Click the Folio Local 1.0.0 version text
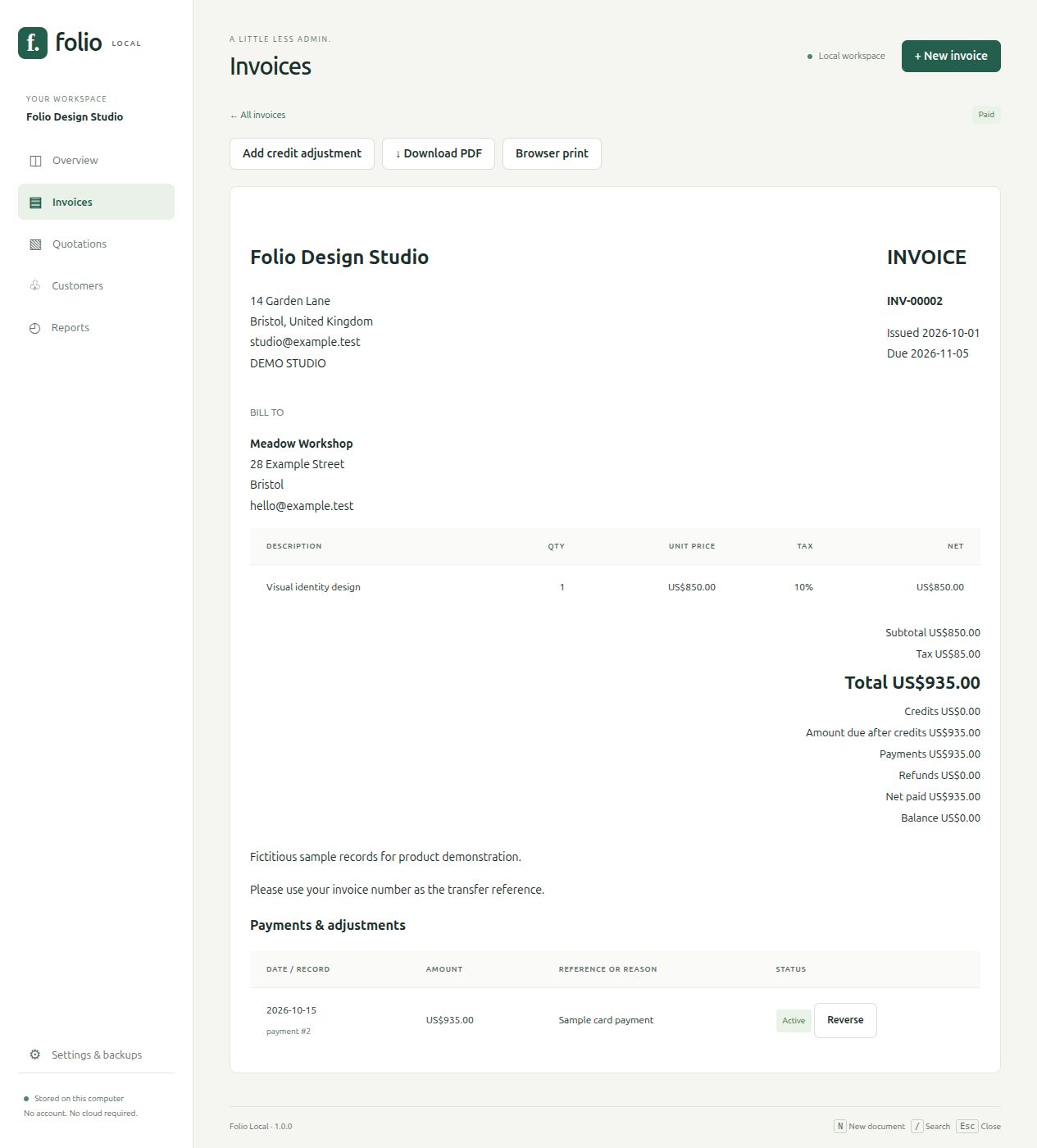 click(x=261, y=1127)
